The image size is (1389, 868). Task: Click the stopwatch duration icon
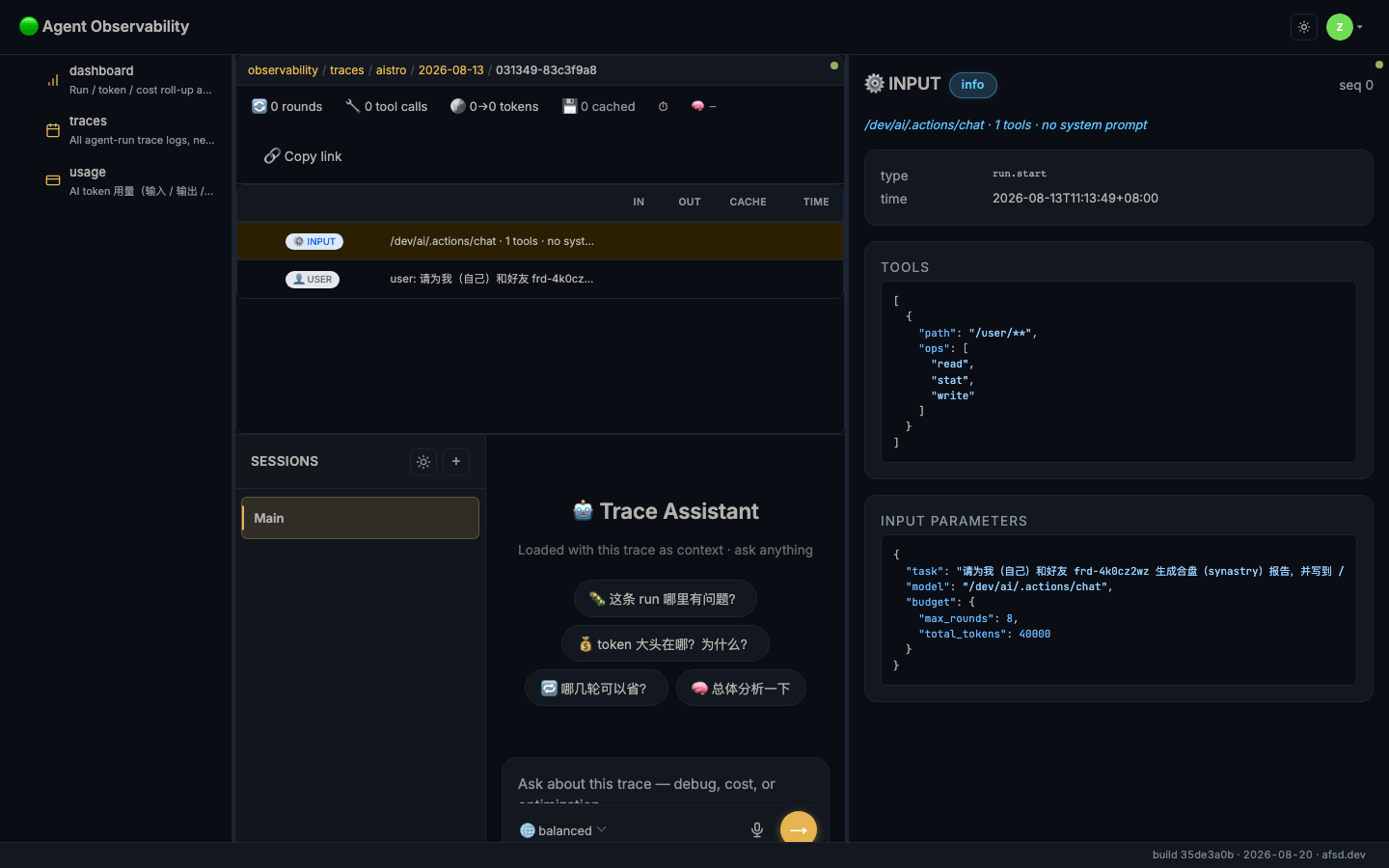(x=663, y=106)
